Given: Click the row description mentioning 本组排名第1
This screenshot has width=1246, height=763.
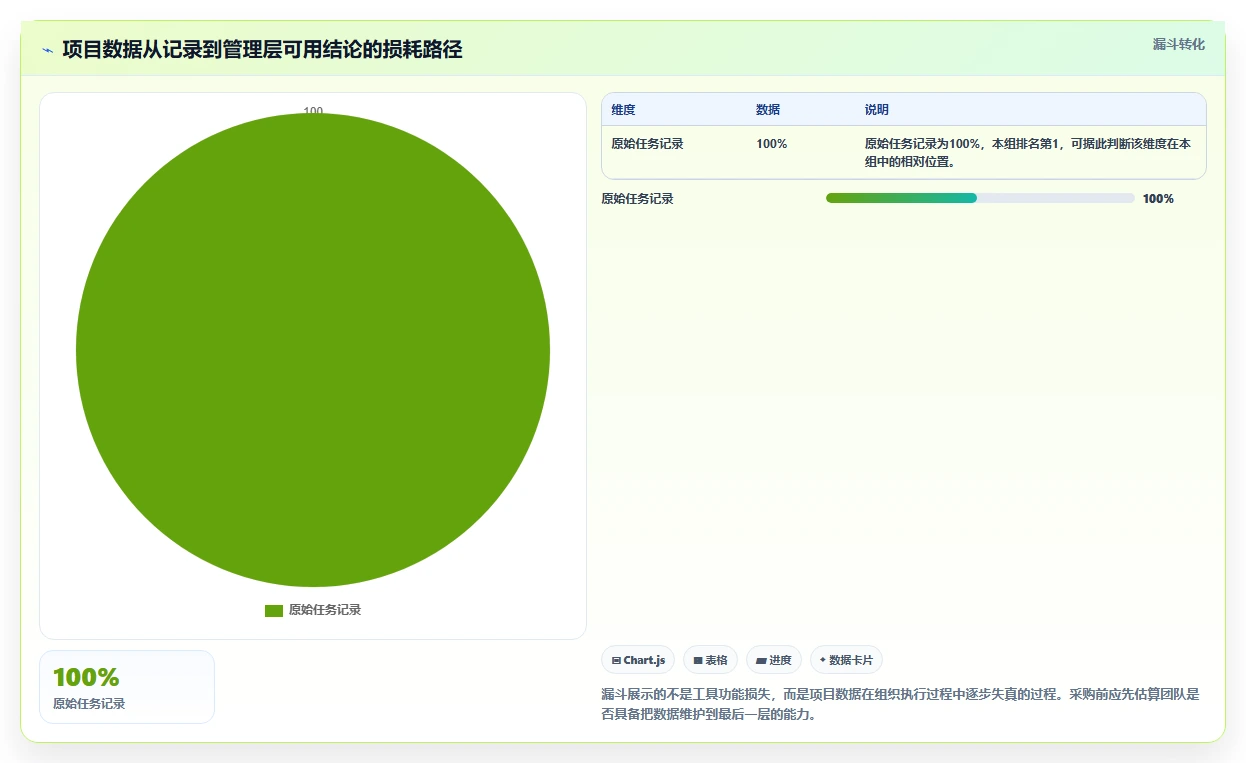Looking at the screenshot, I should (x=1028, y=152).
